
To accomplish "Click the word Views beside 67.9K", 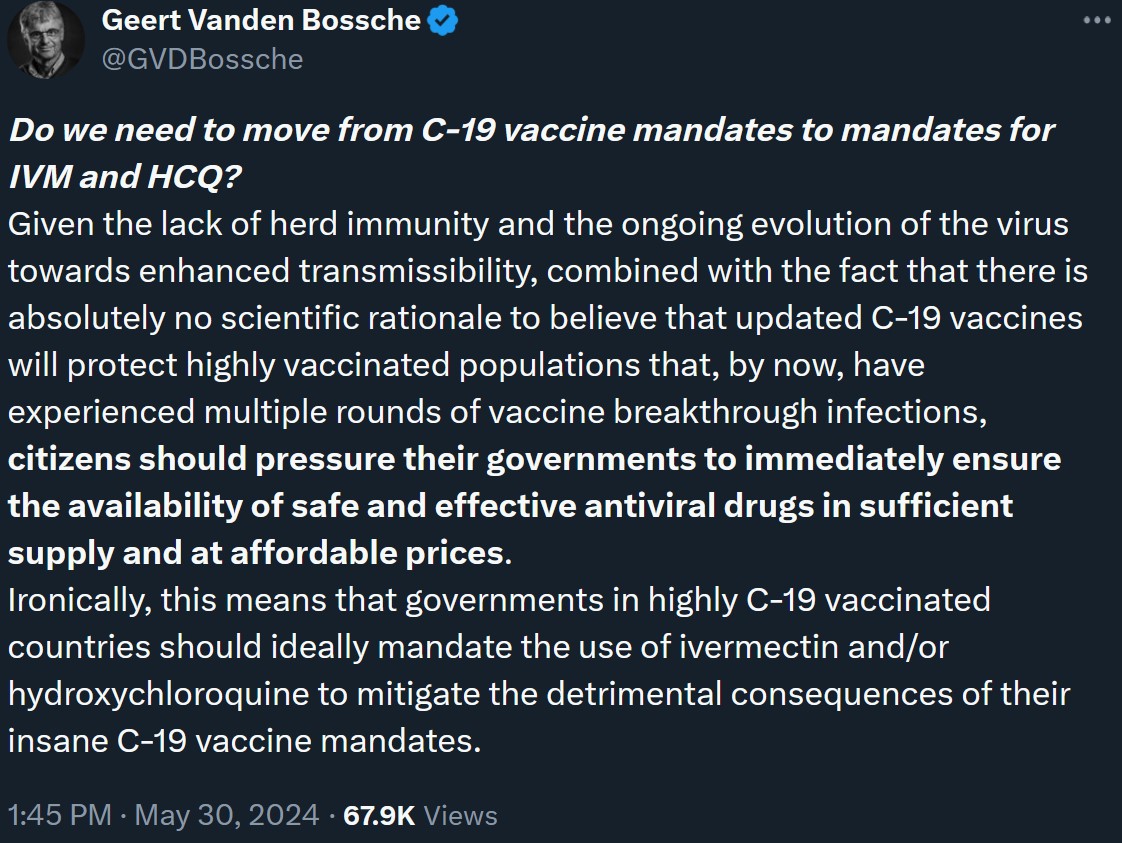I will click(460, 816).
